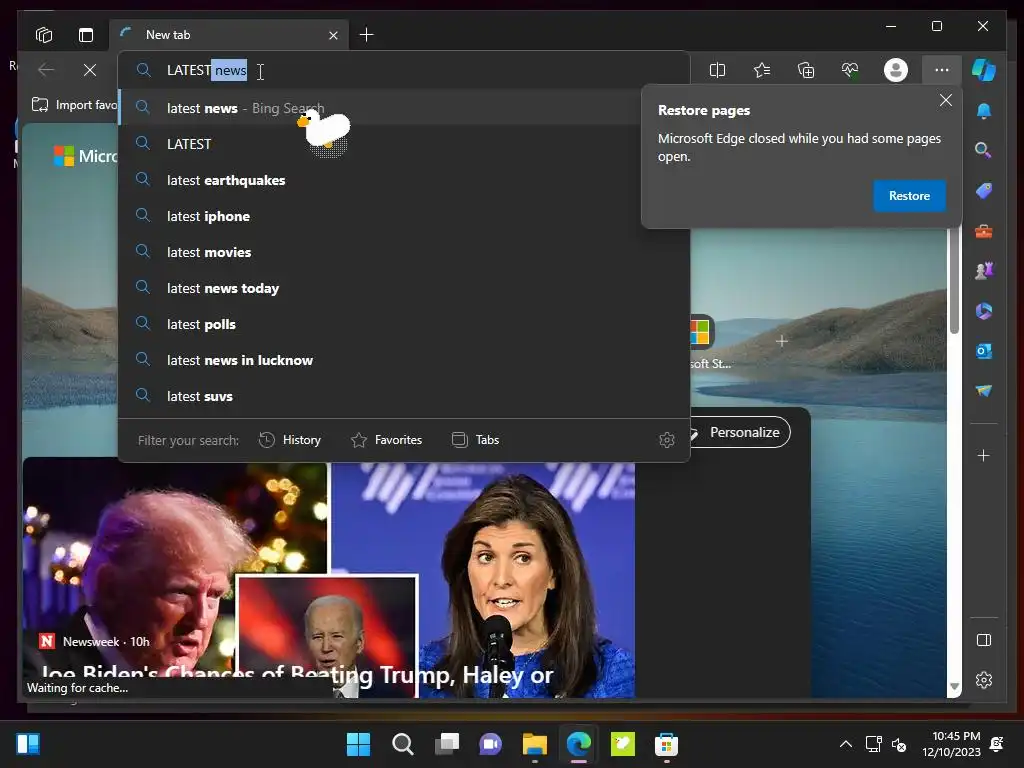
Task: Open sidebar settings gear icon
Action: click(984, 680)
